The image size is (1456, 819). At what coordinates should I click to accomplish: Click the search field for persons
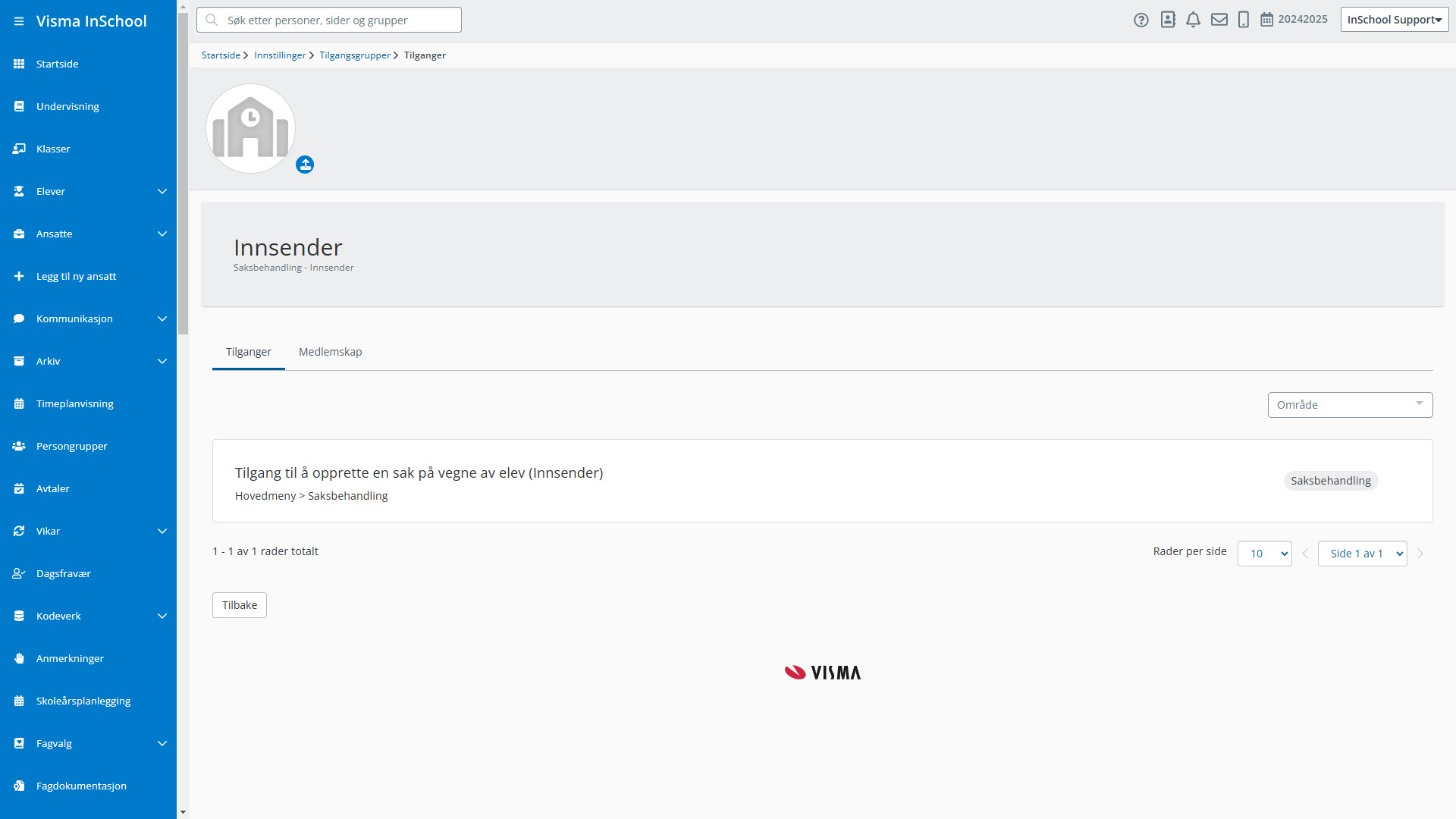click(x=329, y=20)
